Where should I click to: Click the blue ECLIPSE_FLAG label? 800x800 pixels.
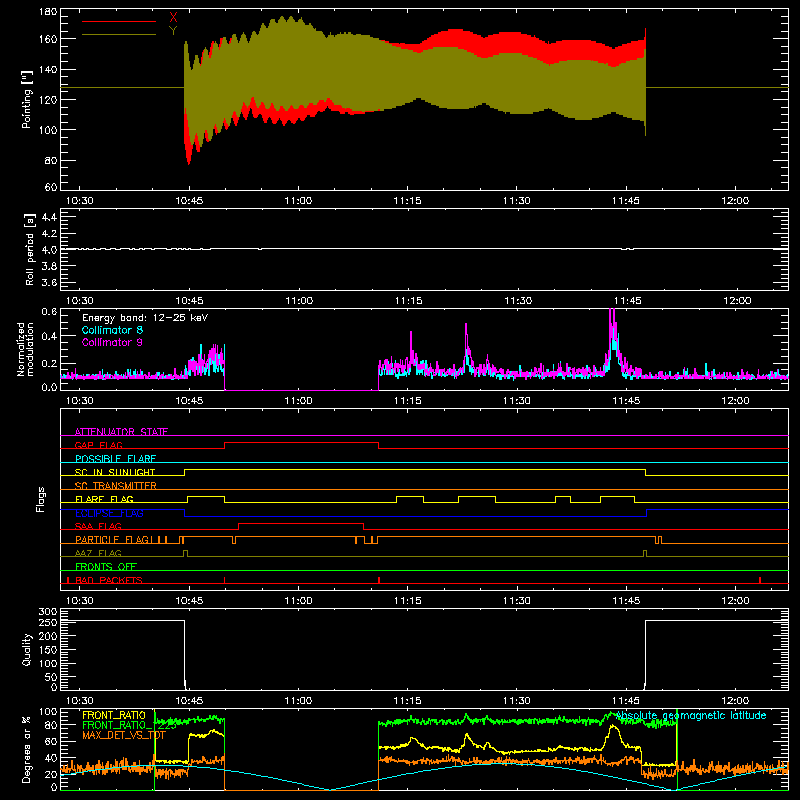(109, 513)
